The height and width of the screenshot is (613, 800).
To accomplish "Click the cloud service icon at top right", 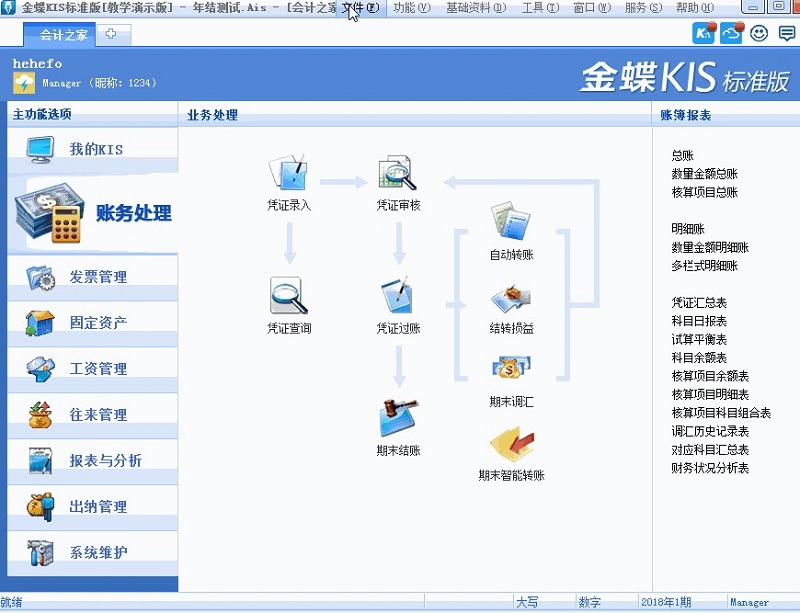I will tap(731, 34).
